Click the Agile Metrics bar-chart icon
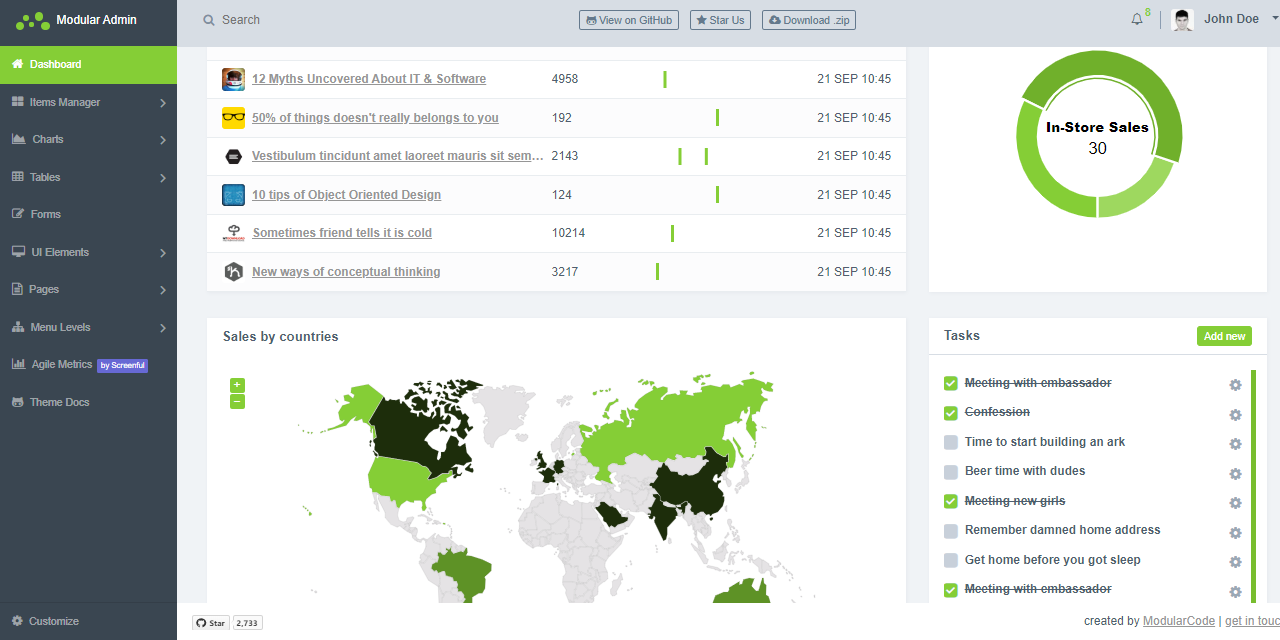The height and width of the screenshot is (640, 1280). [18, 365]
